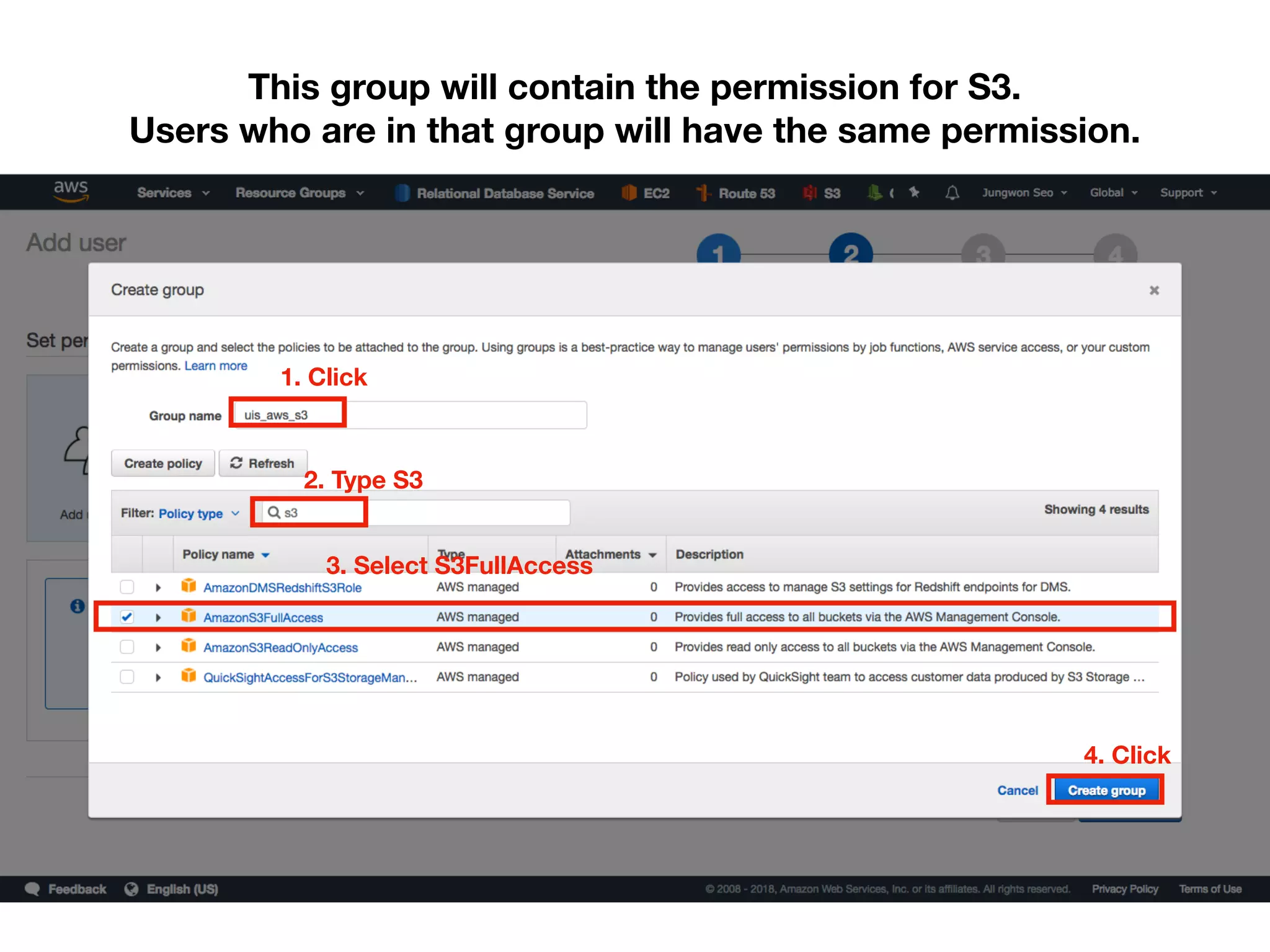Viewport: 1270px width, 952px height.
Task: Click Cancel in the dialog
Action: click(x=1017, y=790)
